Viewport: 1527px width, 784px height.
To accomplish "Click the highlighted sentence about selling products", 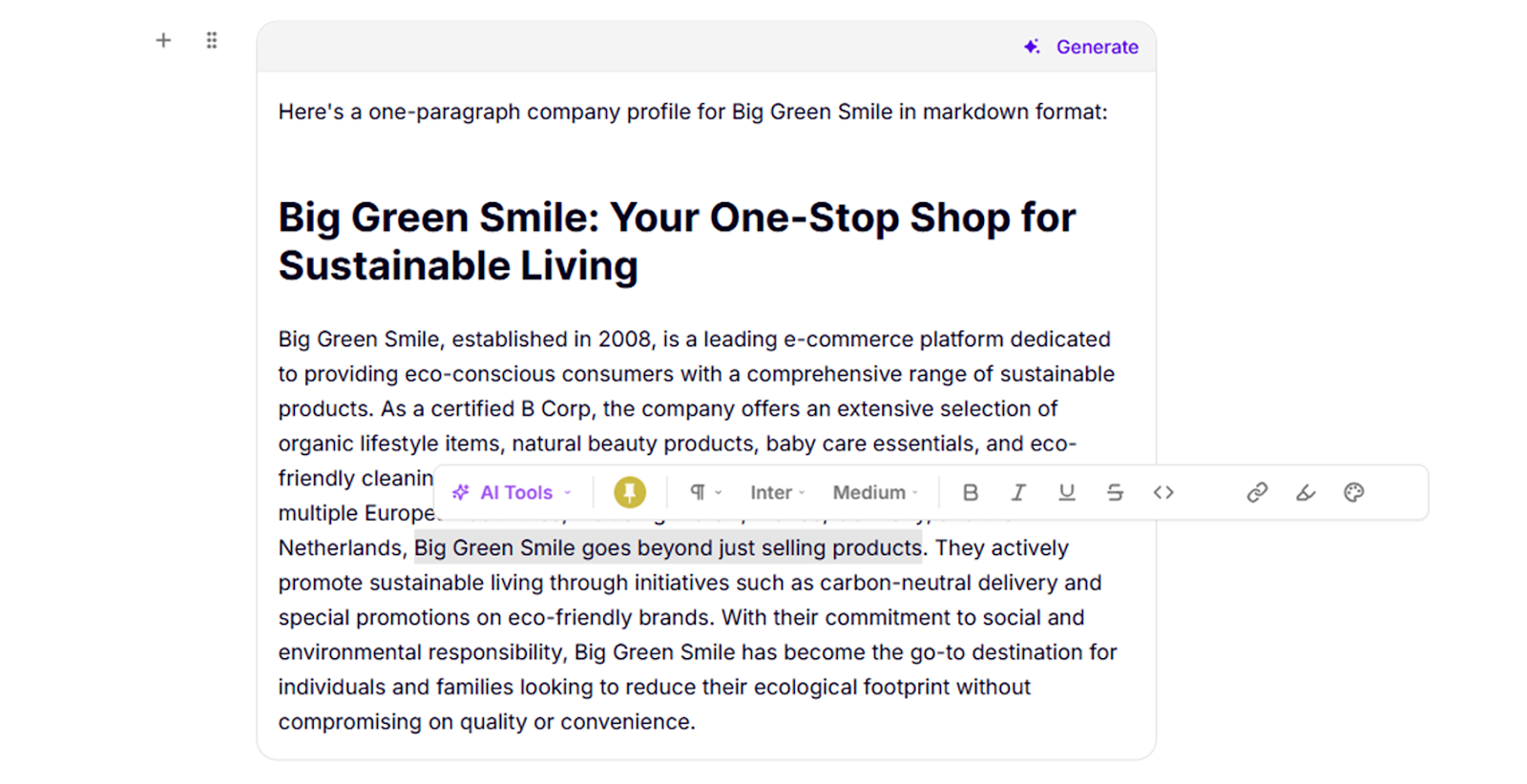I will 668,548.
